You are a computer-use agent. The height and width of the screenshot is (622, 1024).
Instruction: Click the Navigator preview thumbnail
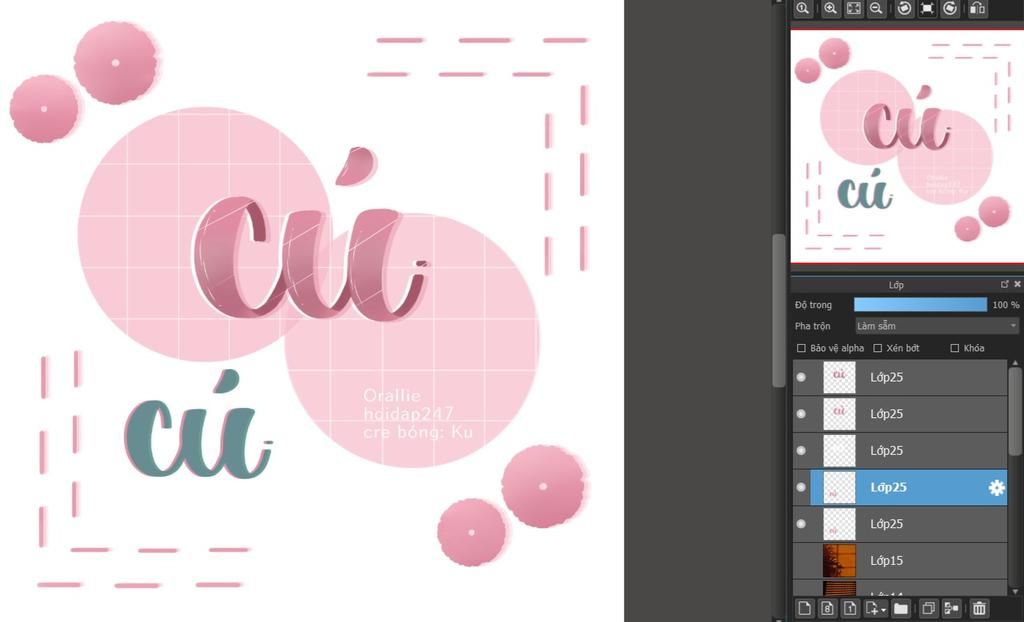coord(907,146)
